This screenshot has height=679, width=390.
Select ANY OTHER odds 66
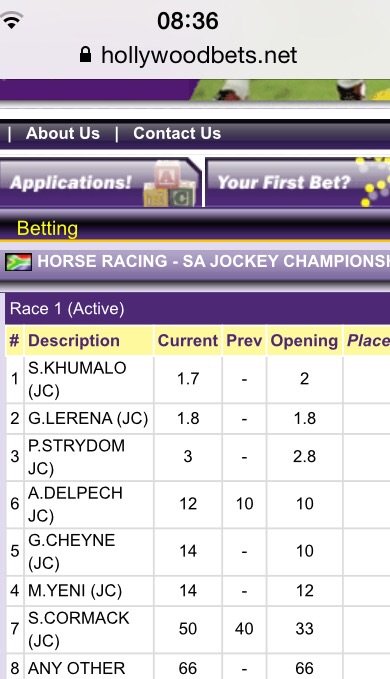click(188, 668)
